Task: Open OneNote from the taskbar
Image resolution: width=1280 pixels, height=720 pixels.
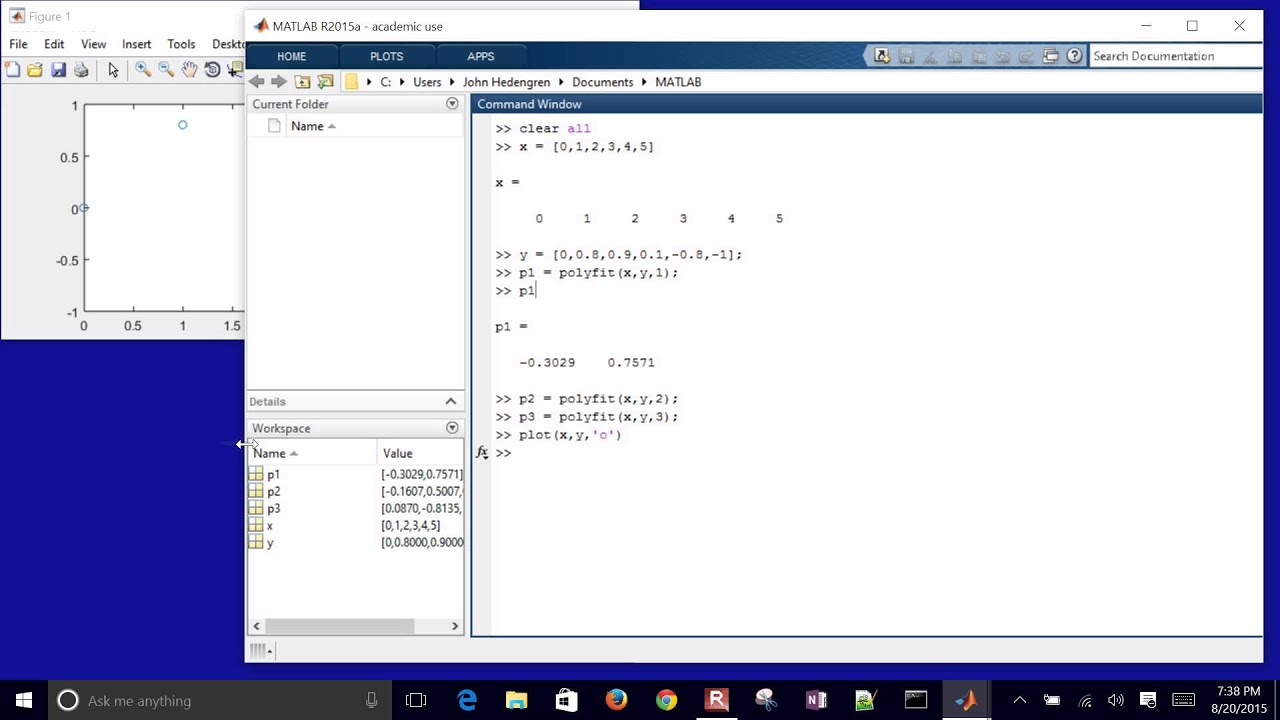Action: (816, 700)
